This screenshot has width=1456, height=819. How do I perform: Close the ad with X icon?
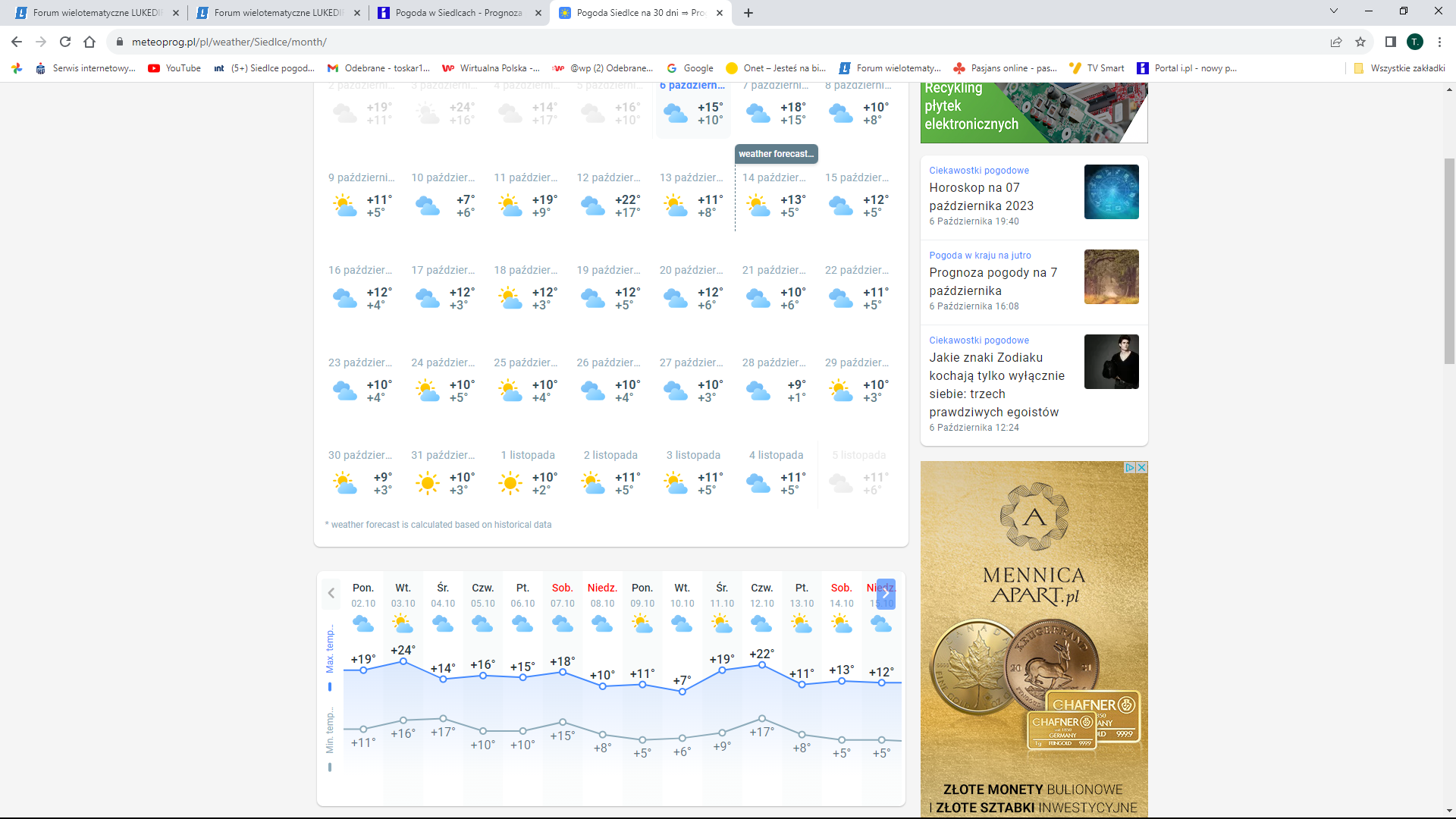[x=1142, y=467]
